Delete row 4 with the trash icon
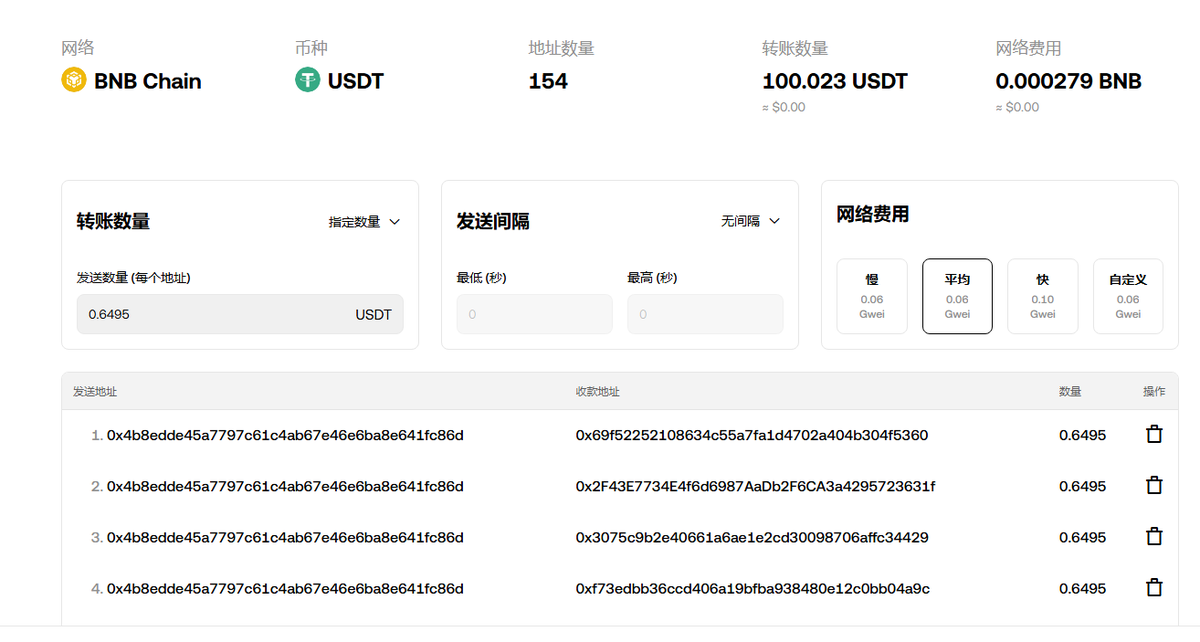1200x642 pixels. (1154, 588)
